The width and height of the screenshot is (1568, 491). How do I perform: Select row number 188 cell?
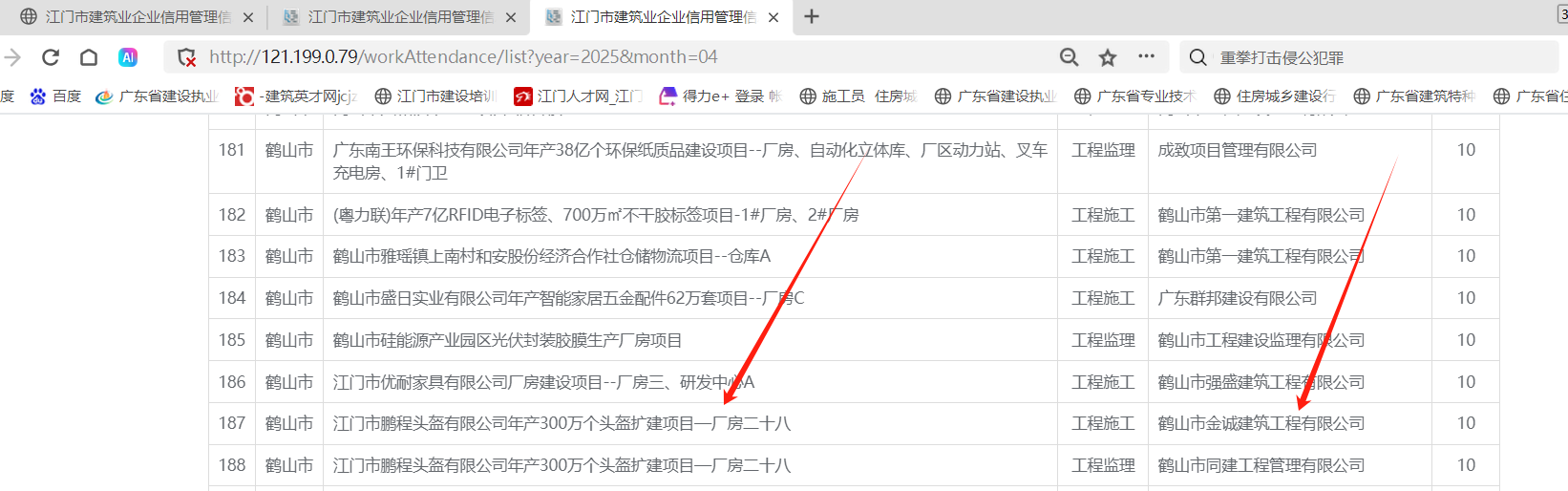point(232,465)
